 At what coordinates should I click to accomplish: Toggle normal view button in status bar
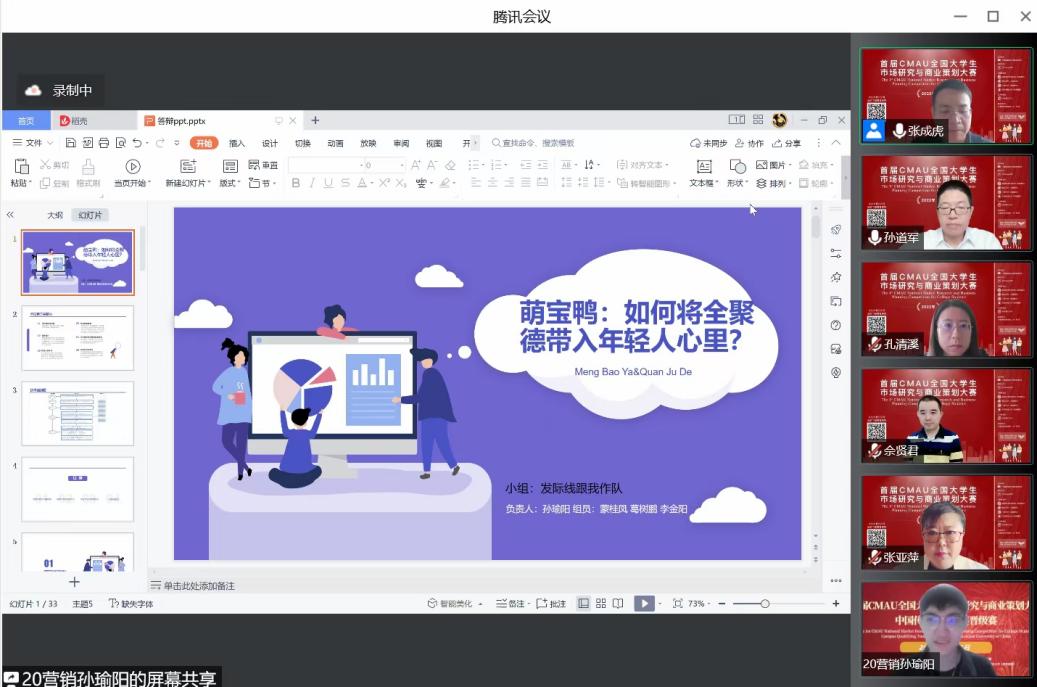[x=583, y=603]
